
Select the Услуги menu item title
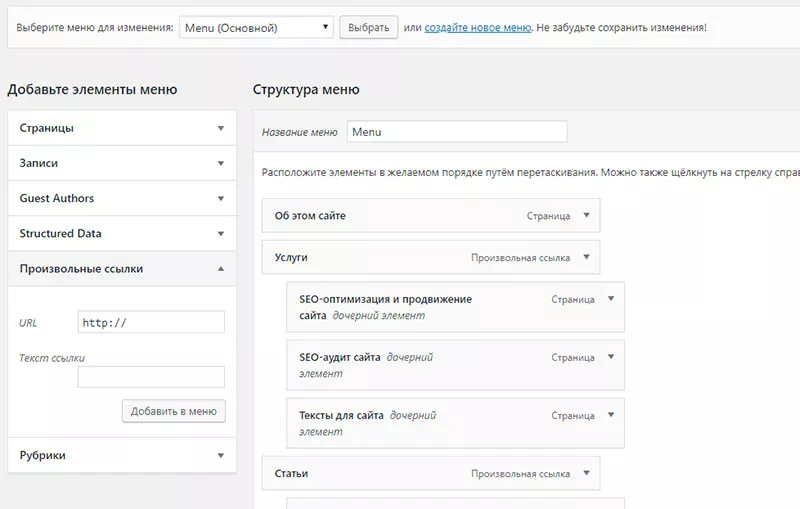pos(291,258)
